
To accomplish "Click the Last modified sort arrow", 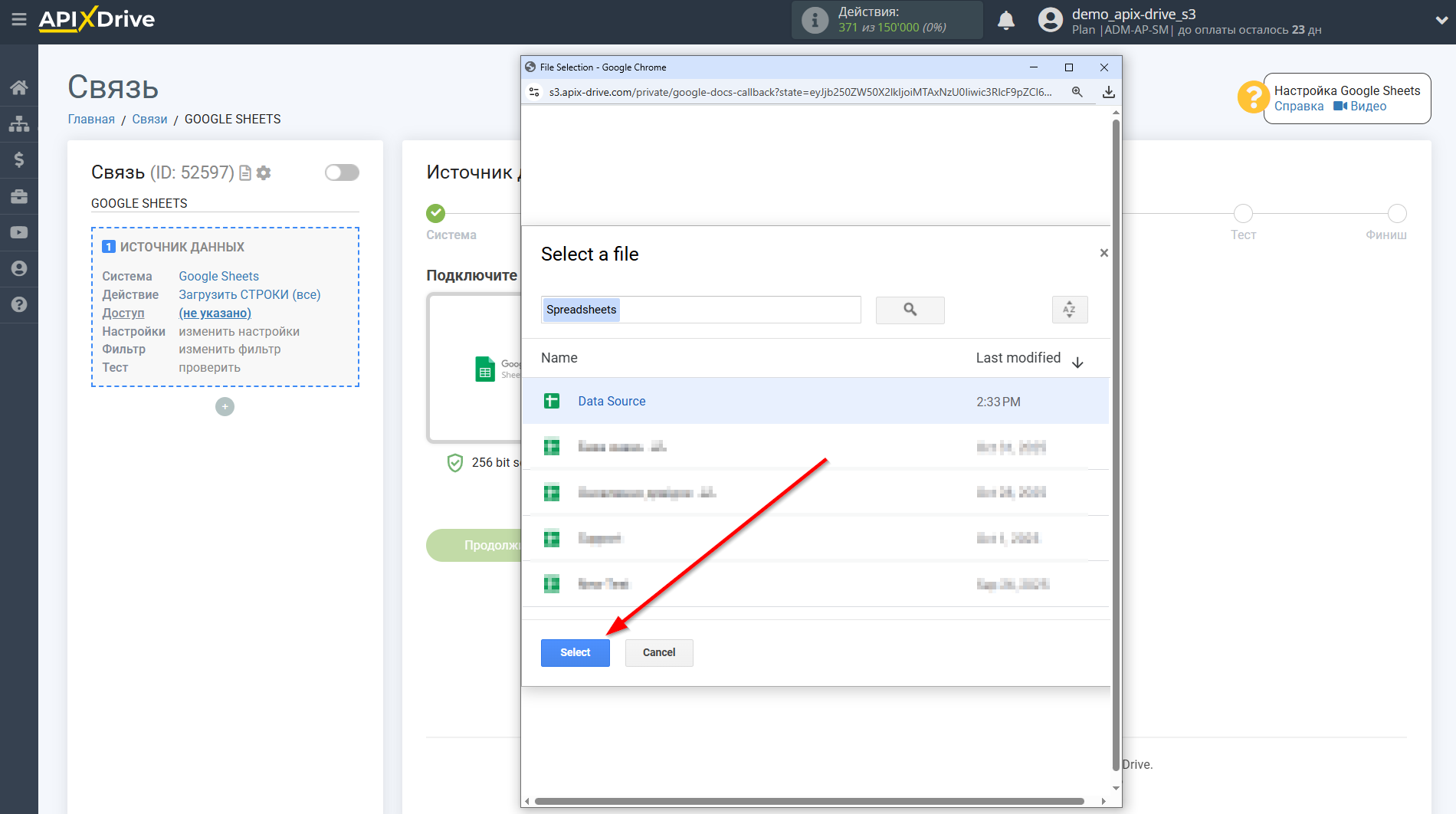I will (1078, 361).
